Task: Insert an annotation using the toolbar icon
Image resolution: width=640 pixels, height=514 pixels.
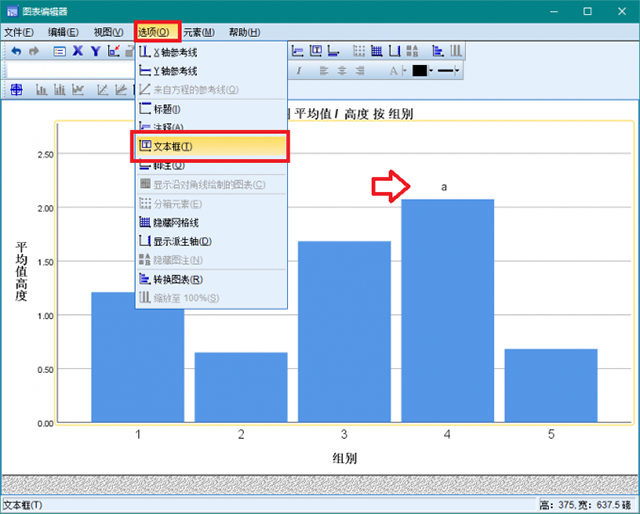Action: pyautogui.click(x=298, y=51)
